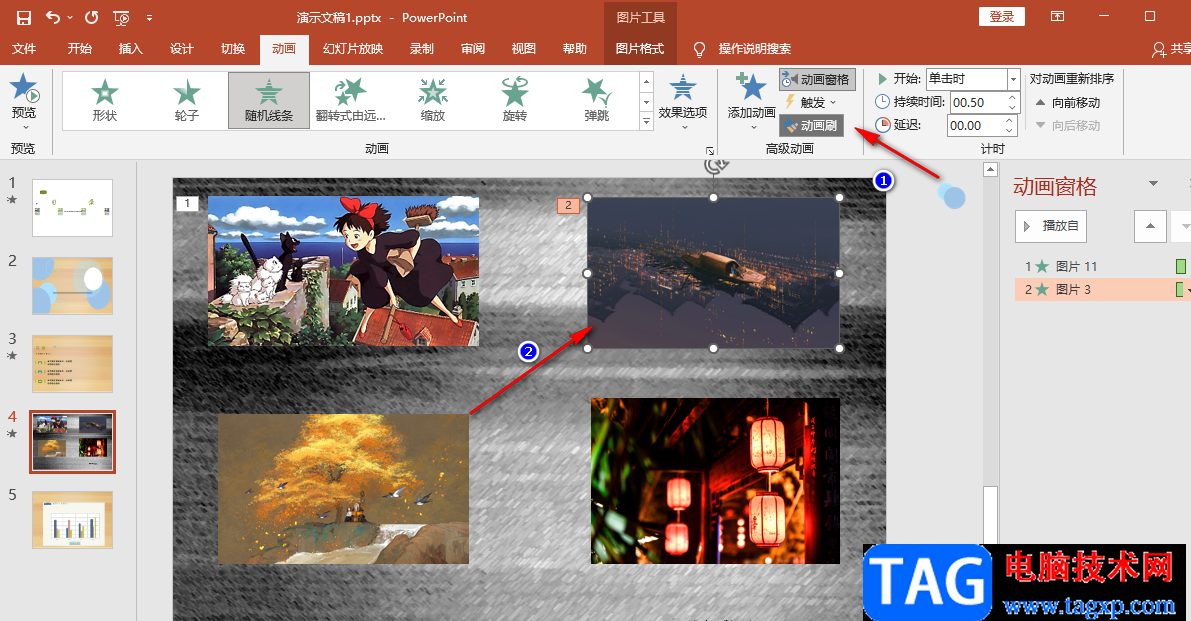Preview the animation with the star icon
This screenshot has height=621, width=1191.
[24, 89]
